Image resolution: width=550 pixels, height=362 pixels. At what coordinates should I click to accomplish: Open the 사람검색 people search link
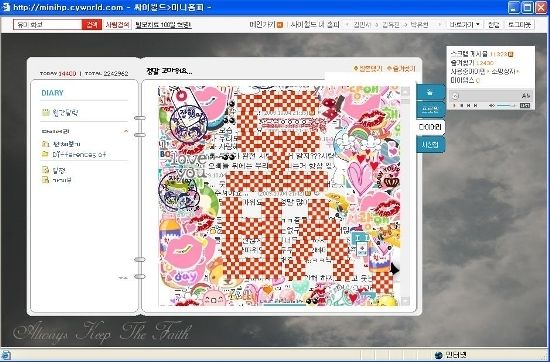click(x=117, y=25)
